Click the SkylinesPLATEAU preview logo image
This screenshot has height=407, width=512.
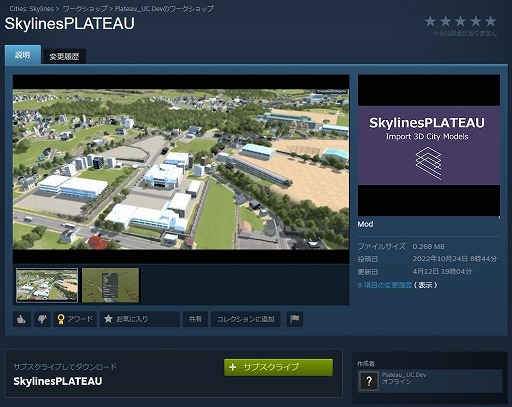coord(429,145)
